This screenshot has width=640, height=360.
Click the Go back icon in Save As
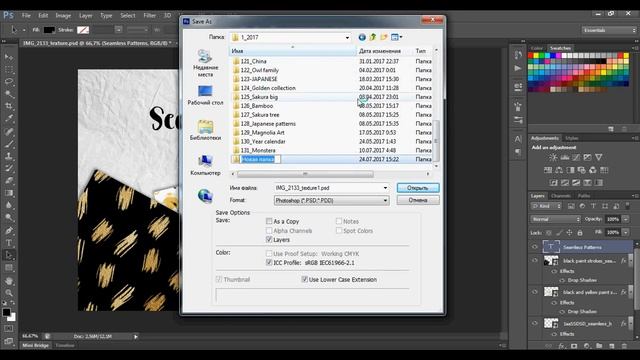[362, 37]
